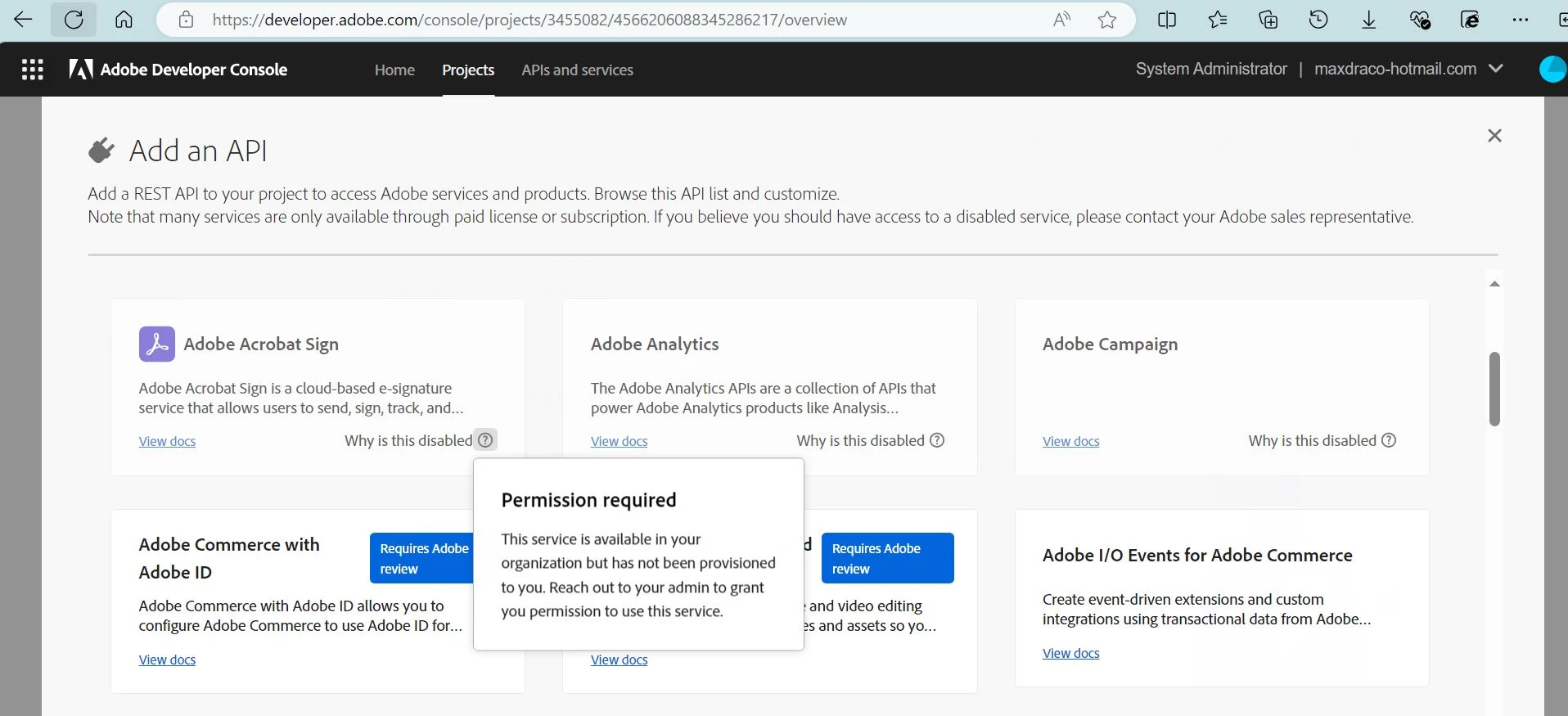Click Why is this disabled on Adobe Campaign
Screen dimensions: 1568x716
pos(1312,440)
